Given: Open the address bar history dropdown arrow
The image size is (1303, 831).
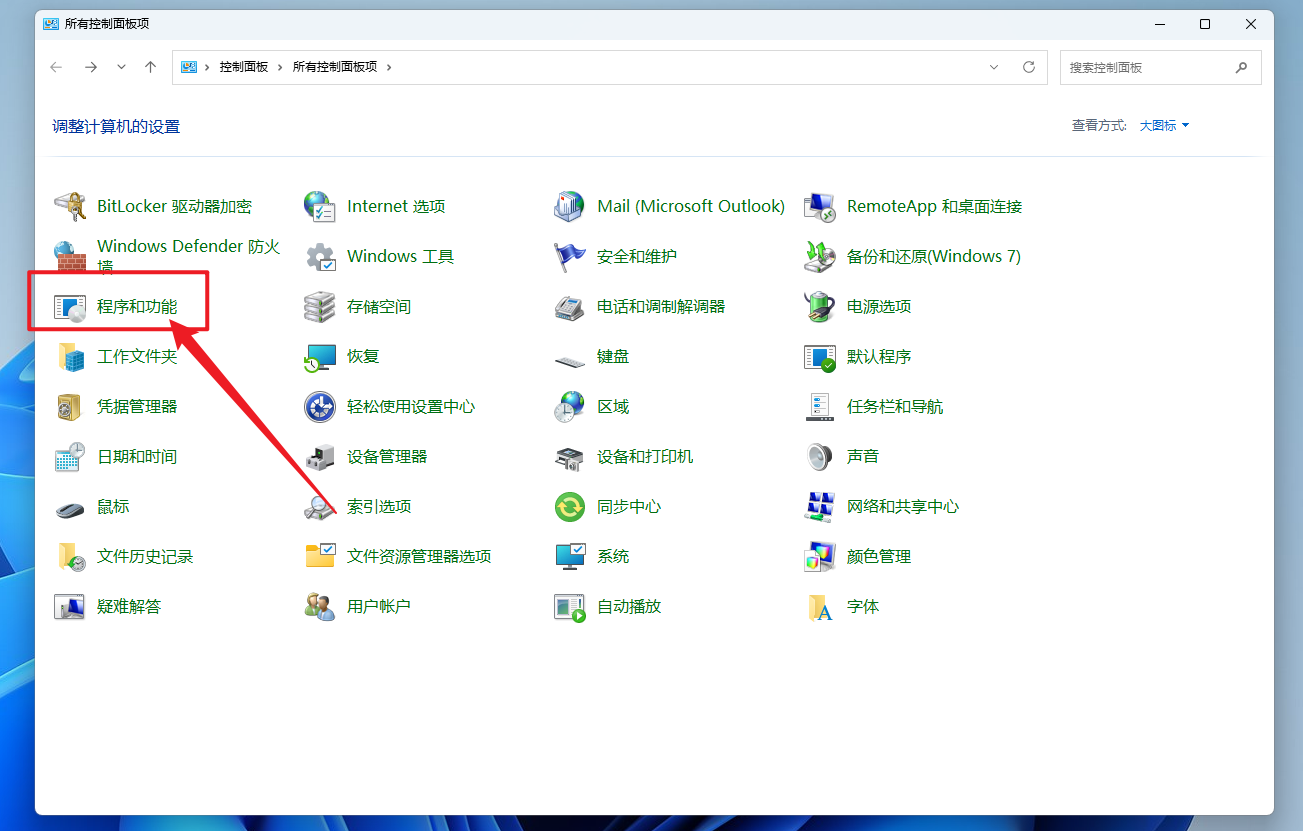Looking at the screenshot, I should [994, 67].
